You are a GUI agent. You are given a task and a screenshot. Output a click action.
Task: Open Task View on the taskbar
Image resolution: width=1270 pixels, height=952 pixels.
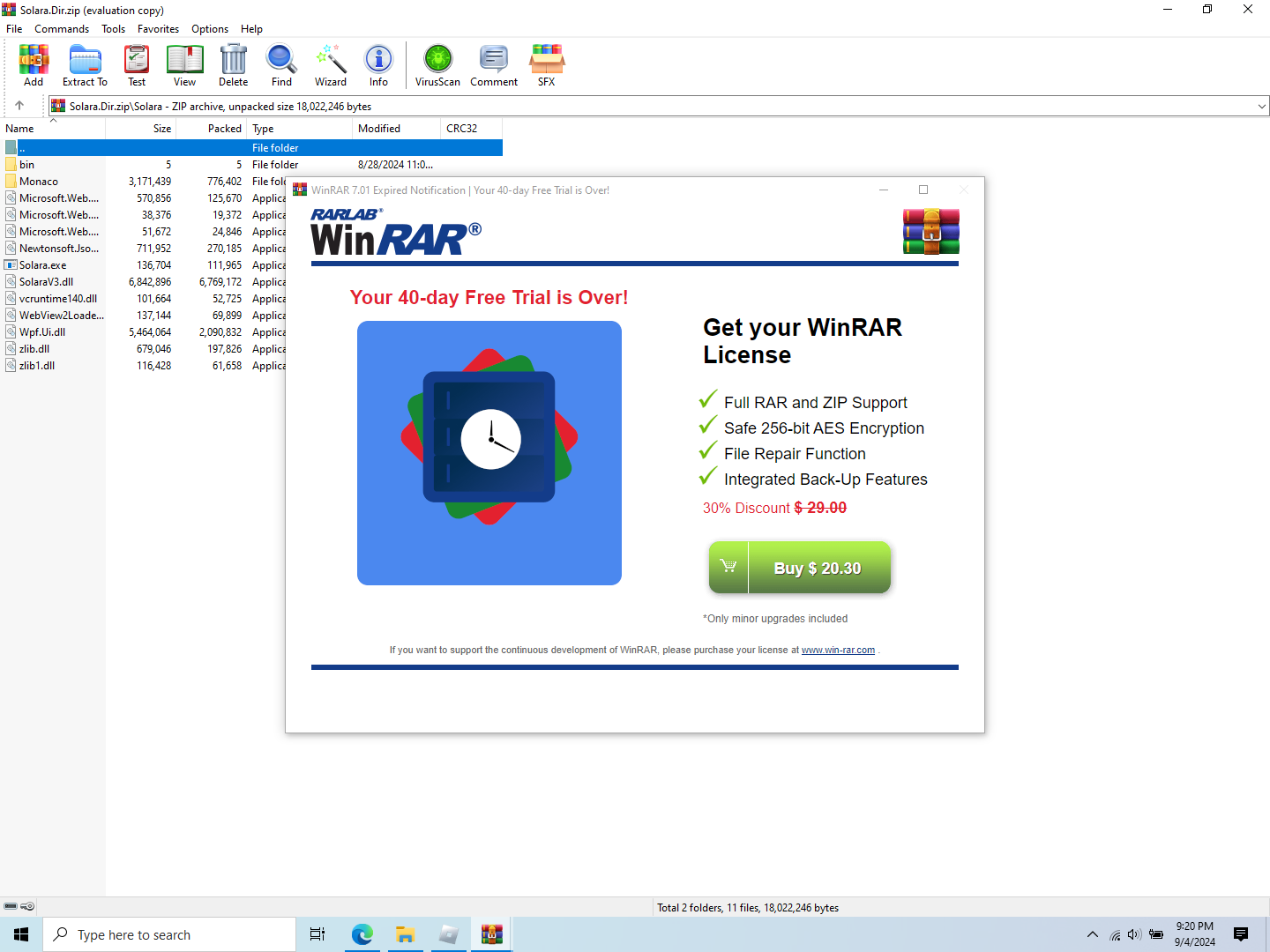tap(317, 934)
